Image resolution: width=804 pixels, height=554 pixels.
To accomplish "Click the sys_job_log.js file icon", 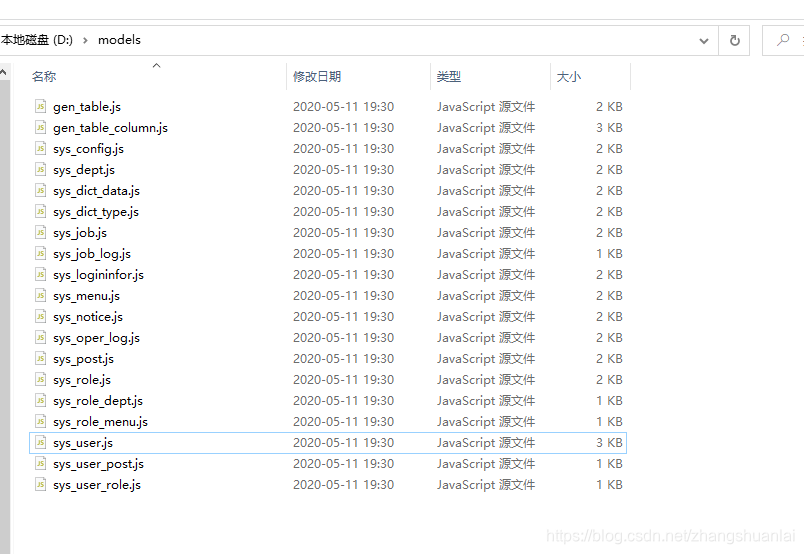I will [41, 253].
